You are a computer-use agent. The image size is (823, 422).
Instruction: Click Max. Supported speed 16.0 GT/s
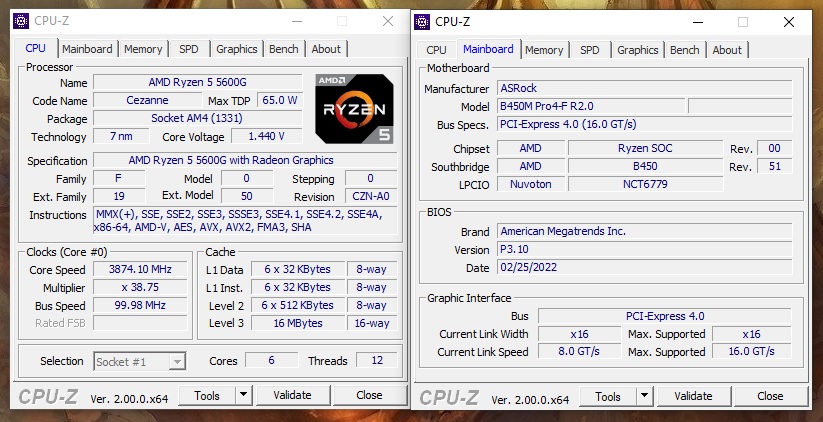click(752, 352)
